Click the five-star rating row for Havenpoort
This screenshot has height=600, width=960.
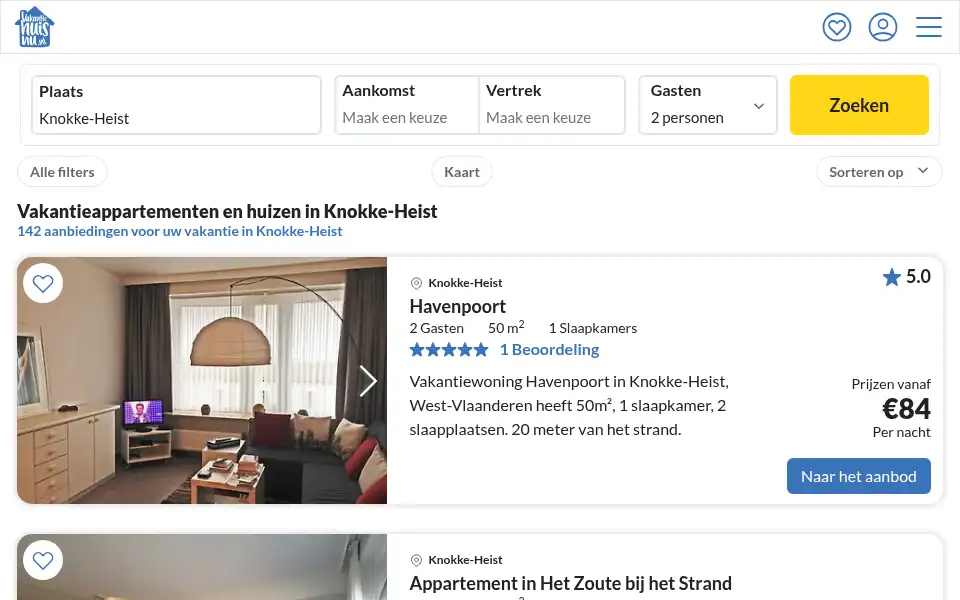449,350
